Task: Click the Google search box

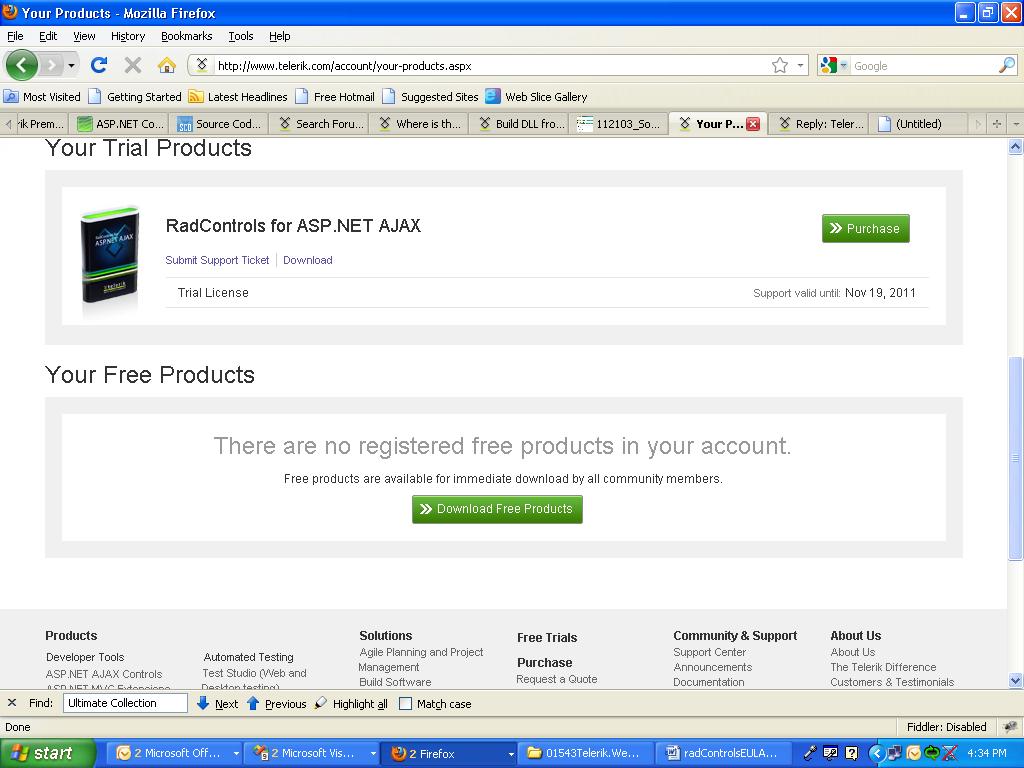Action: coord(923,65)
